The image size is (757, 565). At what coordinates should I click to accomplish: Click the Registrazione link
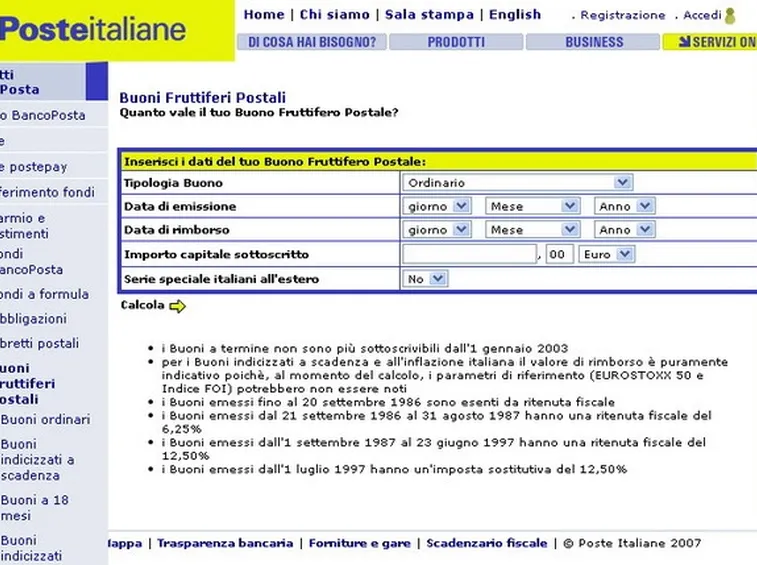tap(622, 15)
